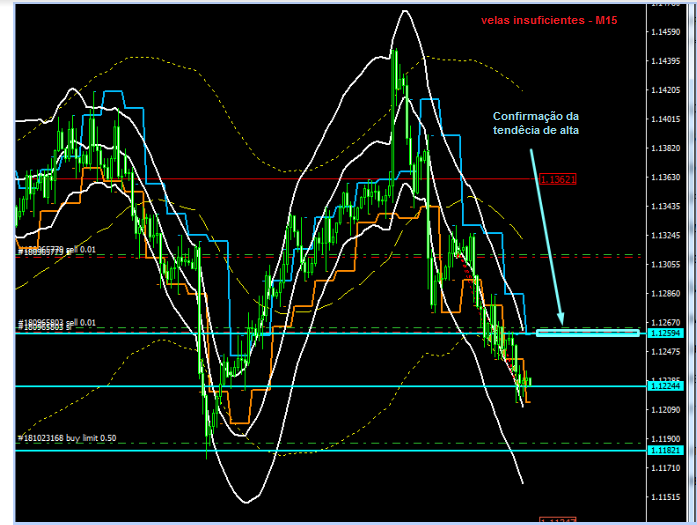Viewport: 697px width, 525px height.
Task: Select the 'Confirmação da tendência de alta' text
Action: click(536, 122)
